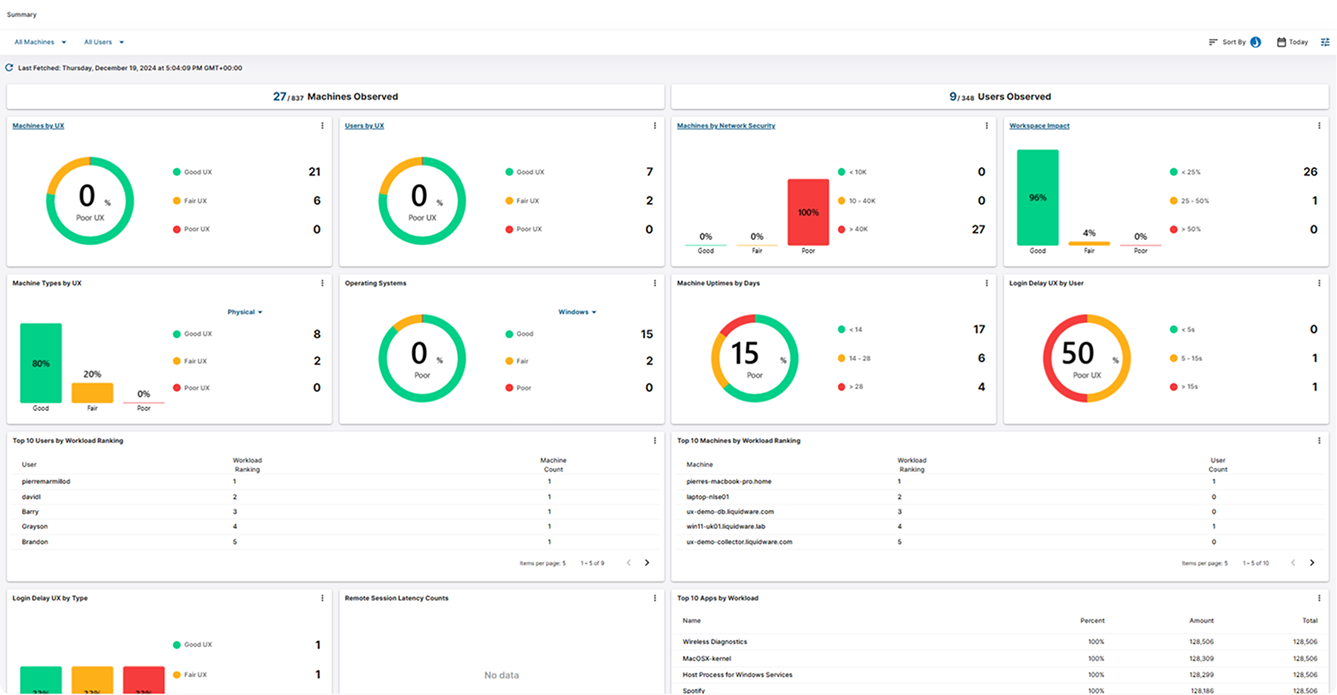Open the Top 10 Apps by Workload options menu
The height and width of the screenshot is (695, 1337).
click(x=1319, y=598)
